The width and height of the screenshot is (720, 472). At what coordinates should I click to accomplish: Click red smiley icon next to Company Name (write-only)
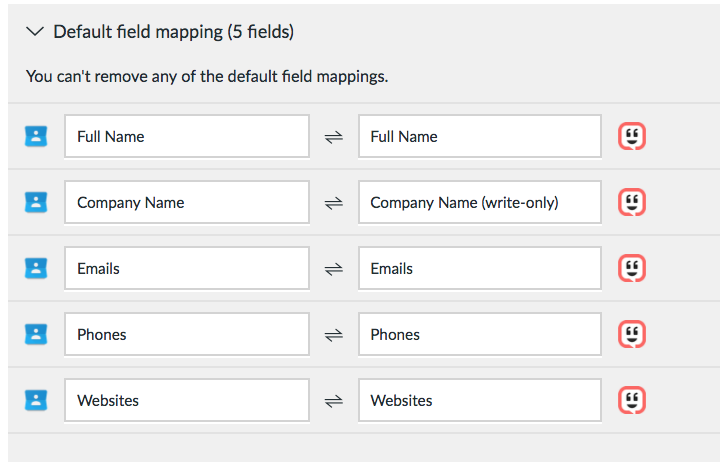click(632, 202)
